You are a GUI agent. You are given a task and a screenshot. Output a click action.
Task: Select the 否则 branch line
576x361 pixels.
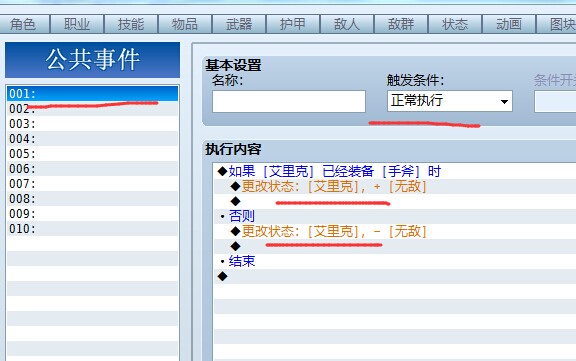tap(395, 216)
